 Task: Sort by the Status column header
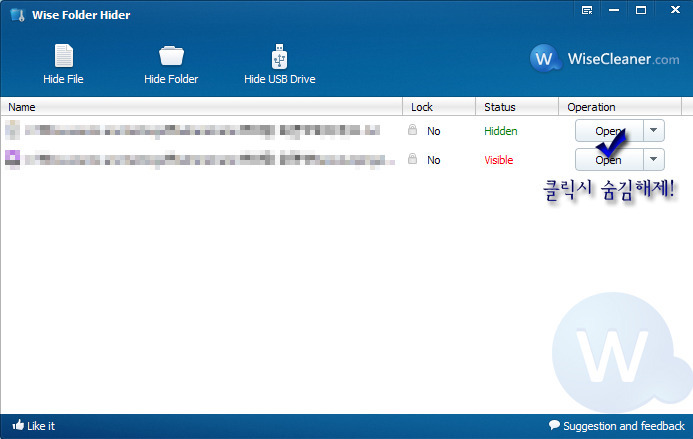click(517, 107)
